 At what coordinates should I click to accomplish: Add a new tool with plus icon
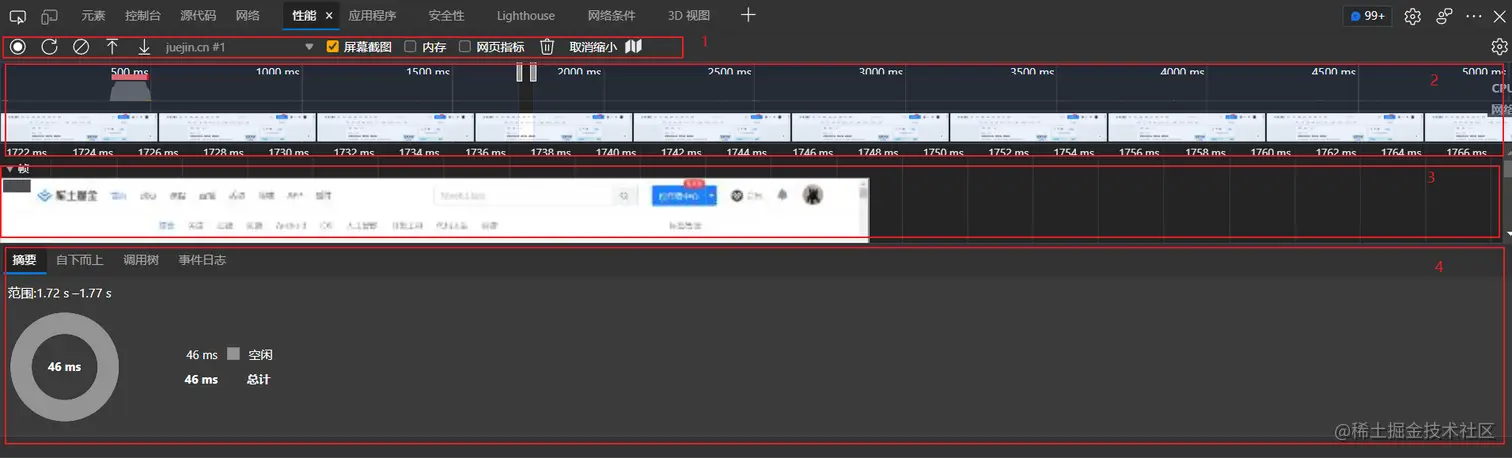click(x=748, y=15)
